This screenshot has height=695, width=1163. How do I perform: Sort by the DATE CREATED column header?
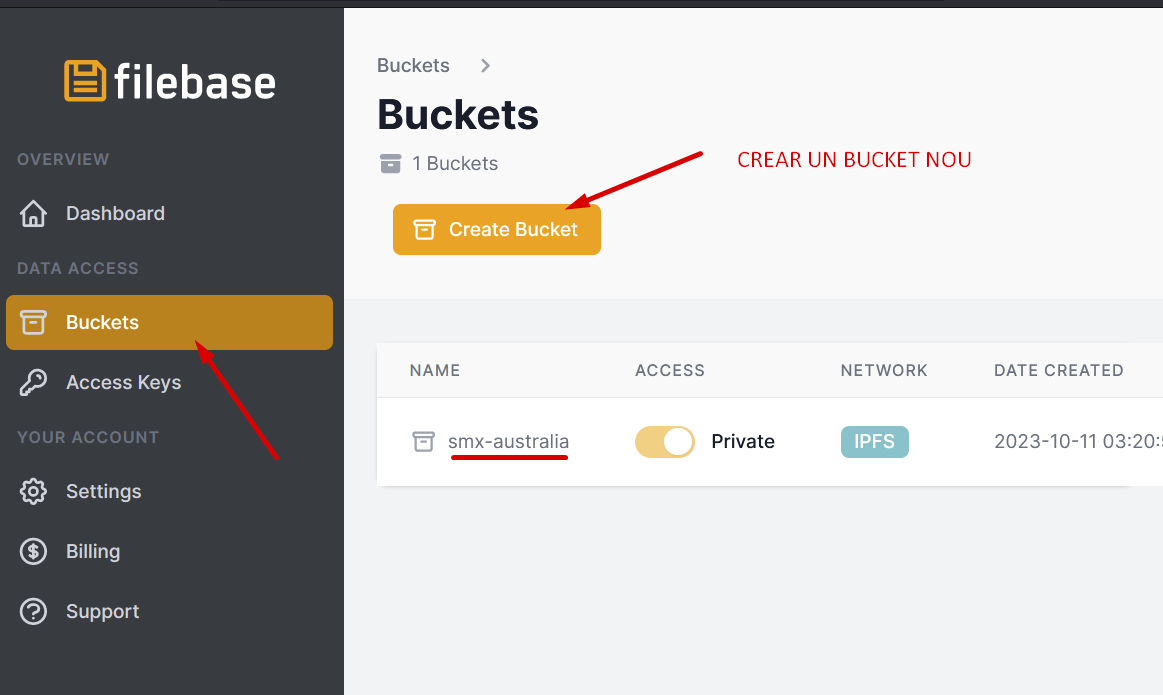[1058, 370]
